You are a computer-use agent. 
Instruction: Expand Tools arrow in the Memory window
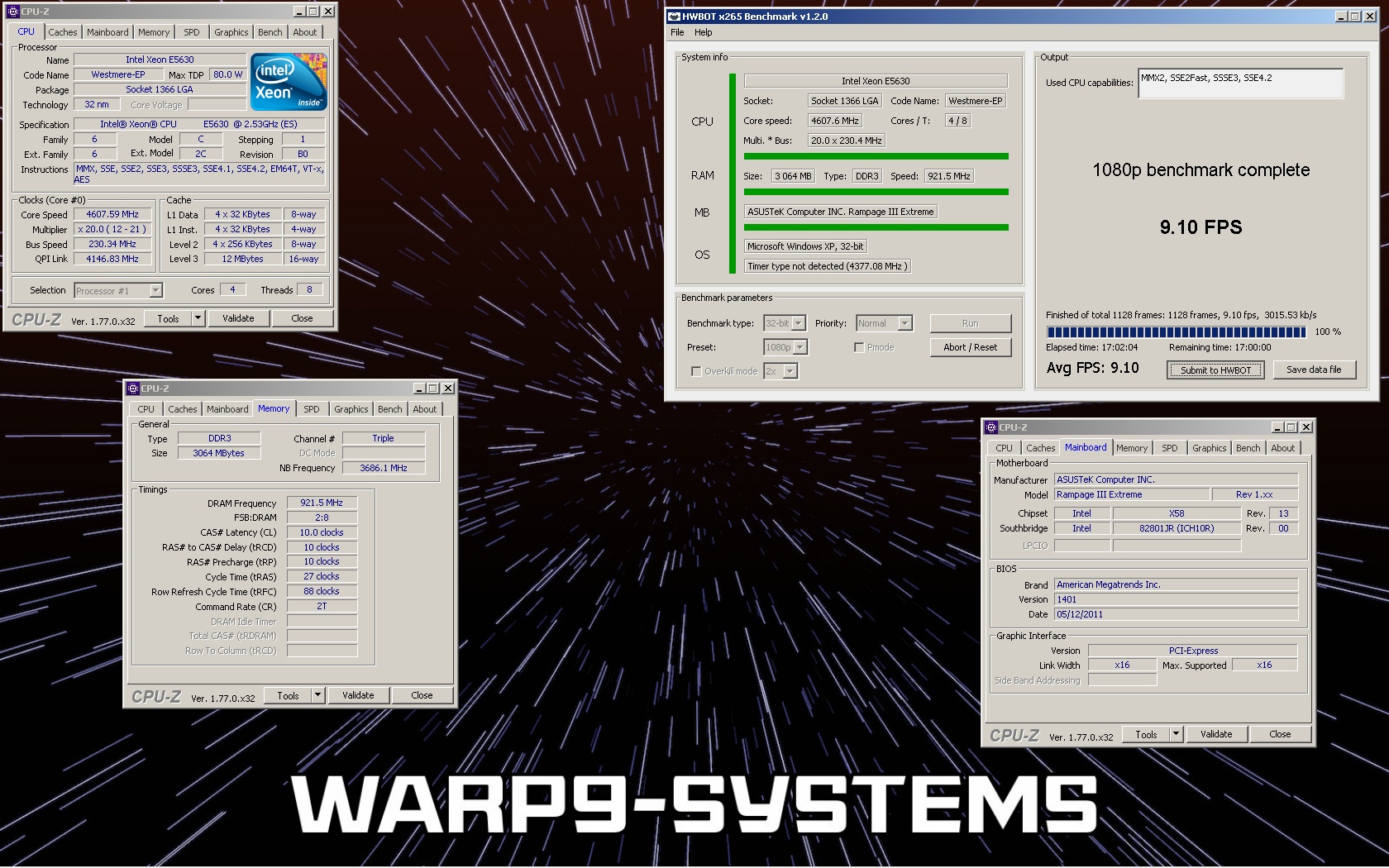point(317,695)
